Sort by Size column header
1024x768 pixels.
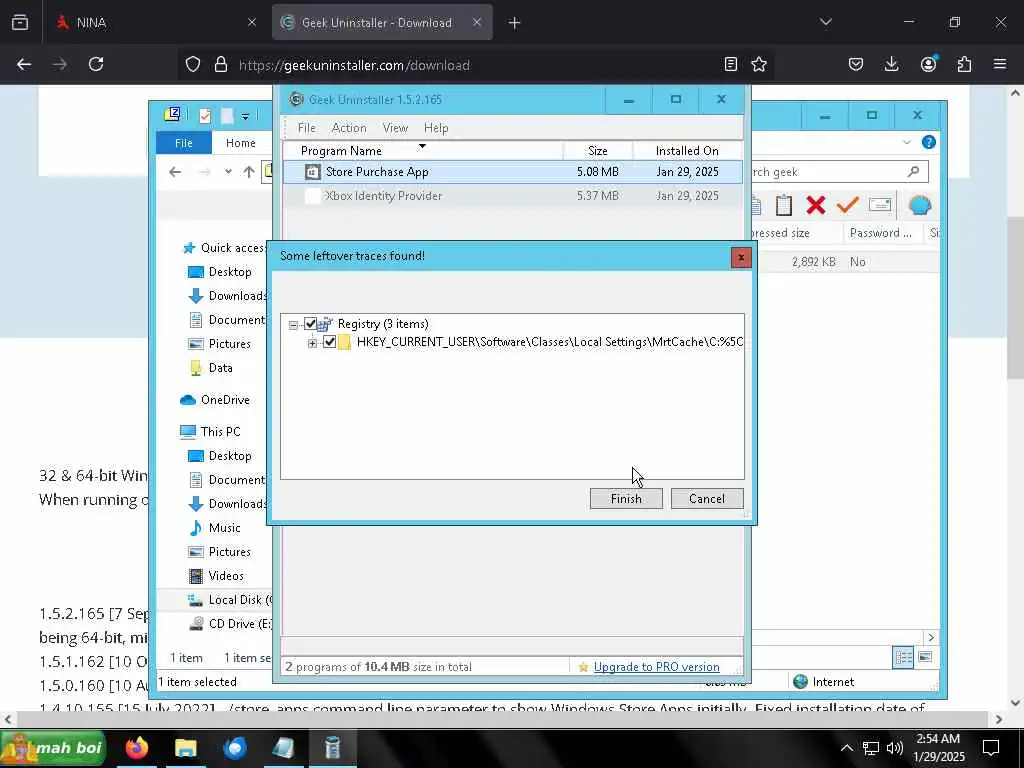coord(598,150)
